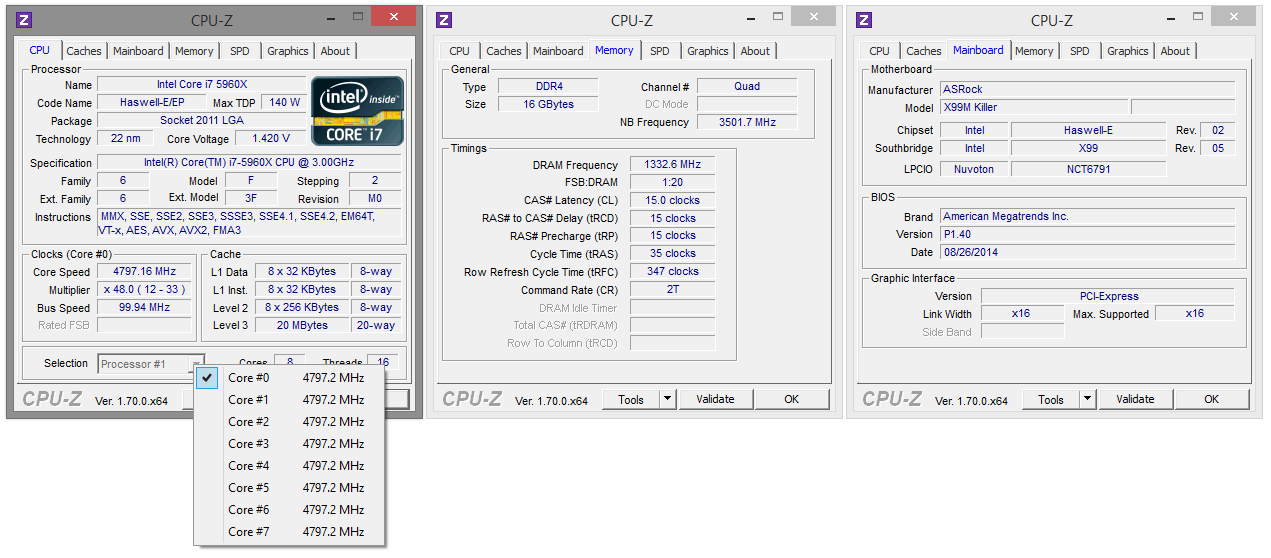Open the SPD tab in the Memory window
Image resolution: width=1271 pixels, height=558 pixels.
pyautogui.click(x=660, y=51)
